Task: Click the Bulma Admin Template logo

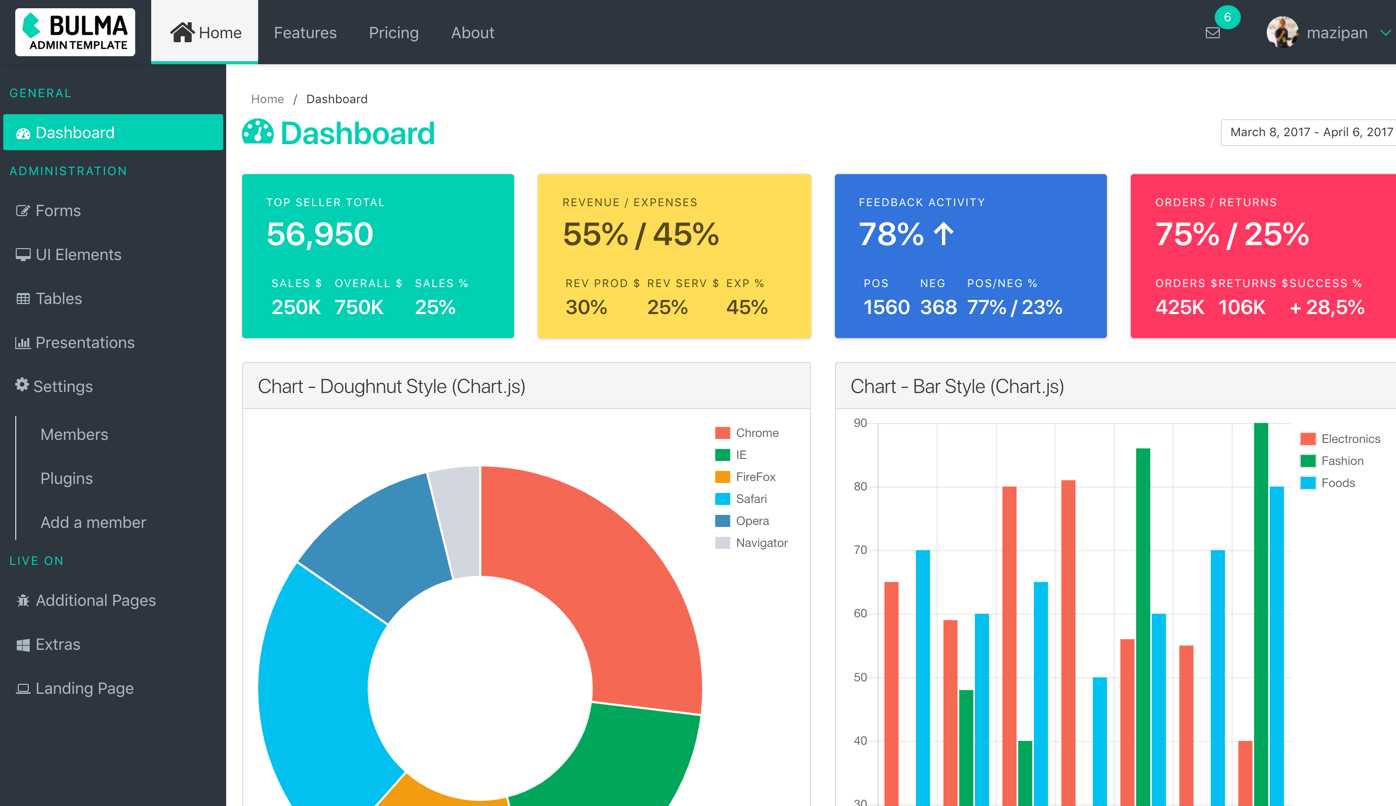Action: tap(75, 32)
